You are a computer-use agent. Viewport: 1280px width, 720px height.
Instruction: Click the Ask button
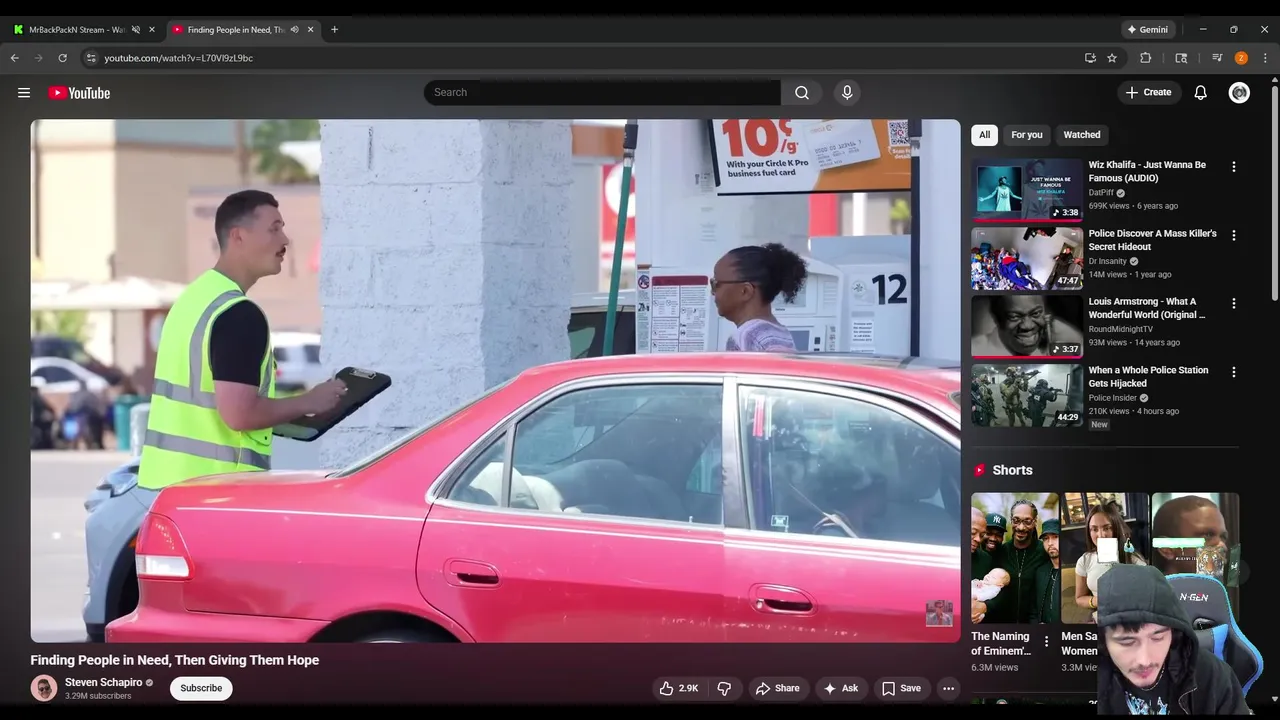point(840,688)
